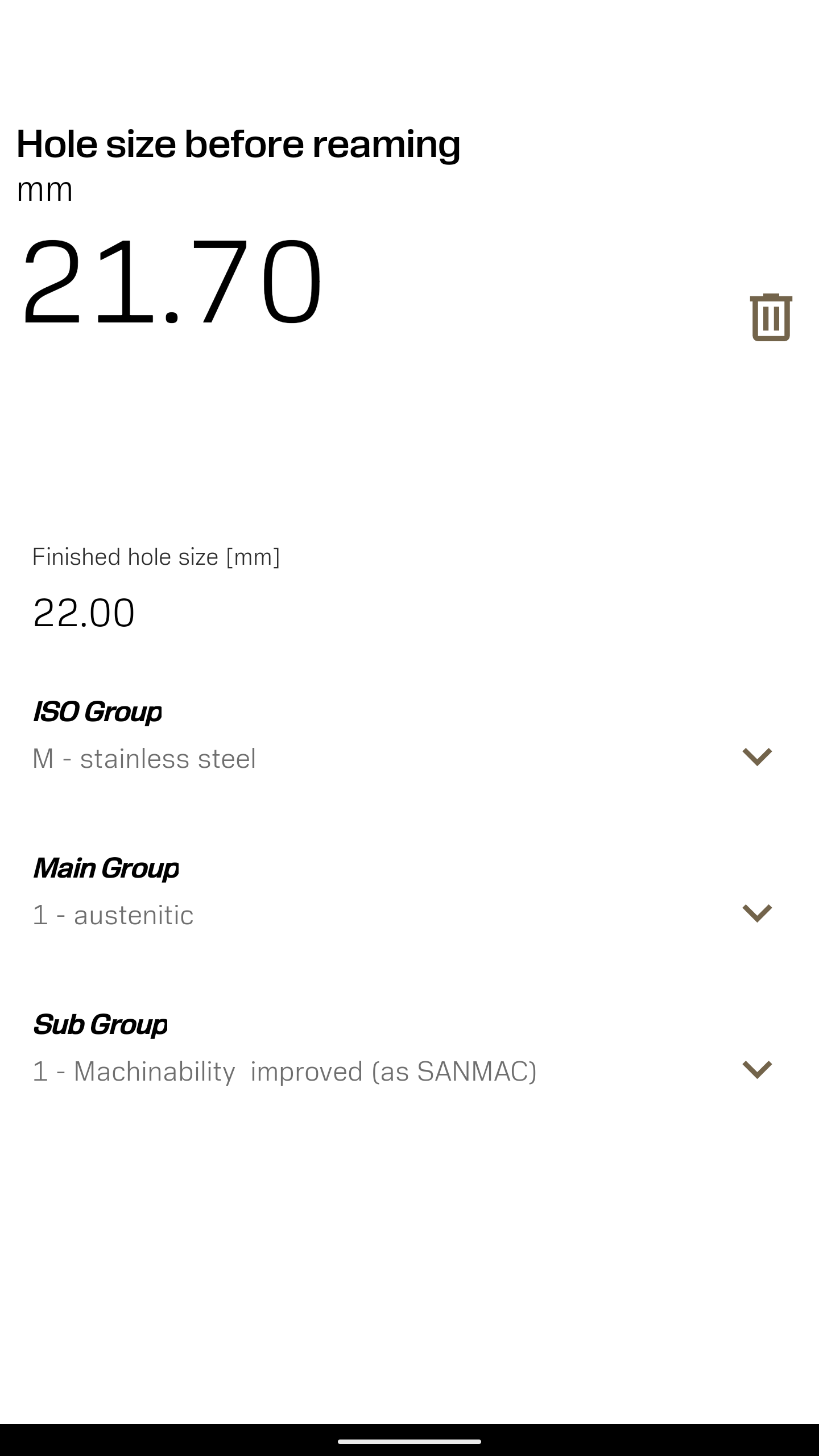
Task: Open the Machinability improved (as SANMAC) selector
Action: 409,1071
